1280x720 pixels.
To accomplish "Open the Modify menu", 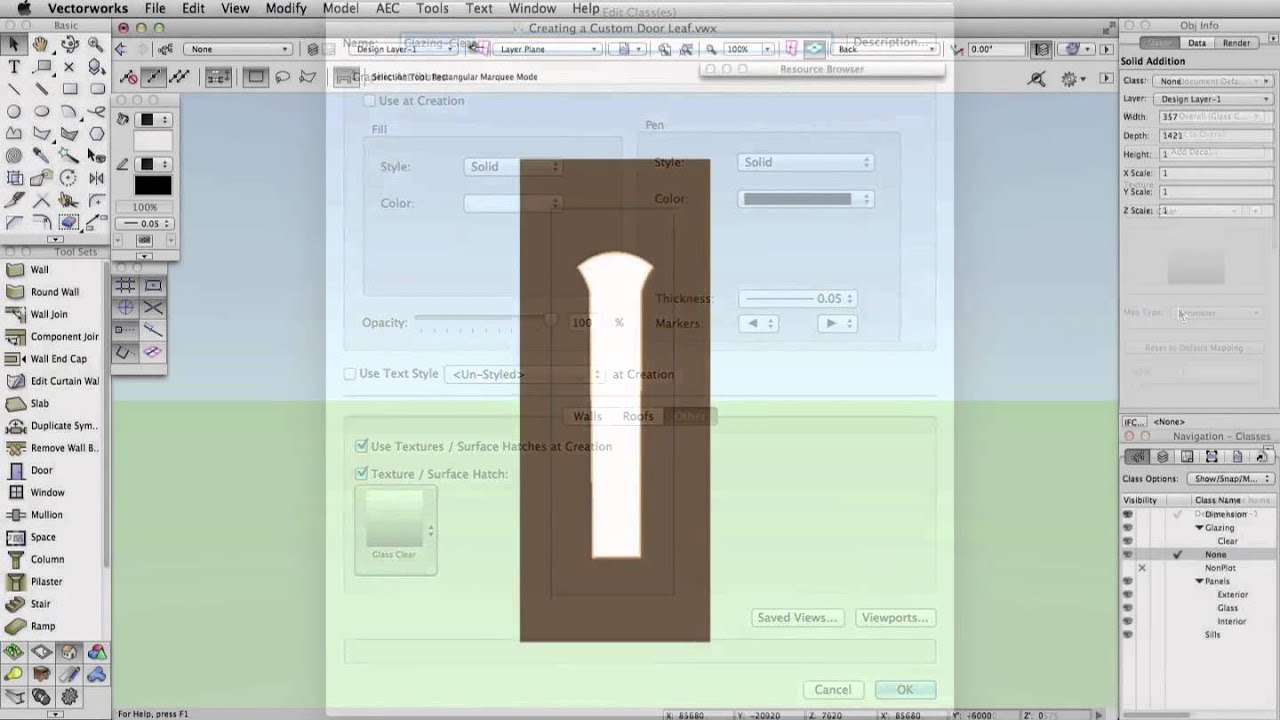I will coord(286,8).
